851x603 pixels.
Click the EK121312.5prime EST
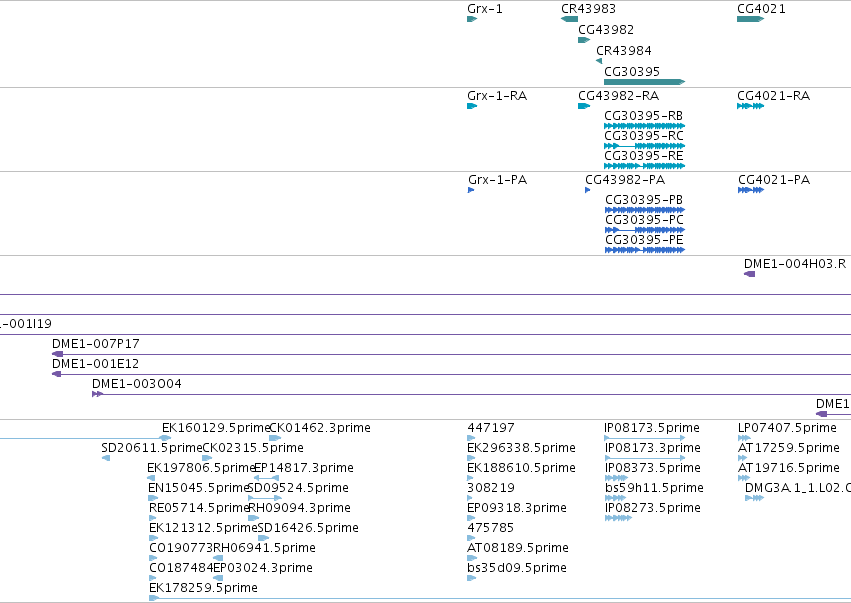pos(153,538)
